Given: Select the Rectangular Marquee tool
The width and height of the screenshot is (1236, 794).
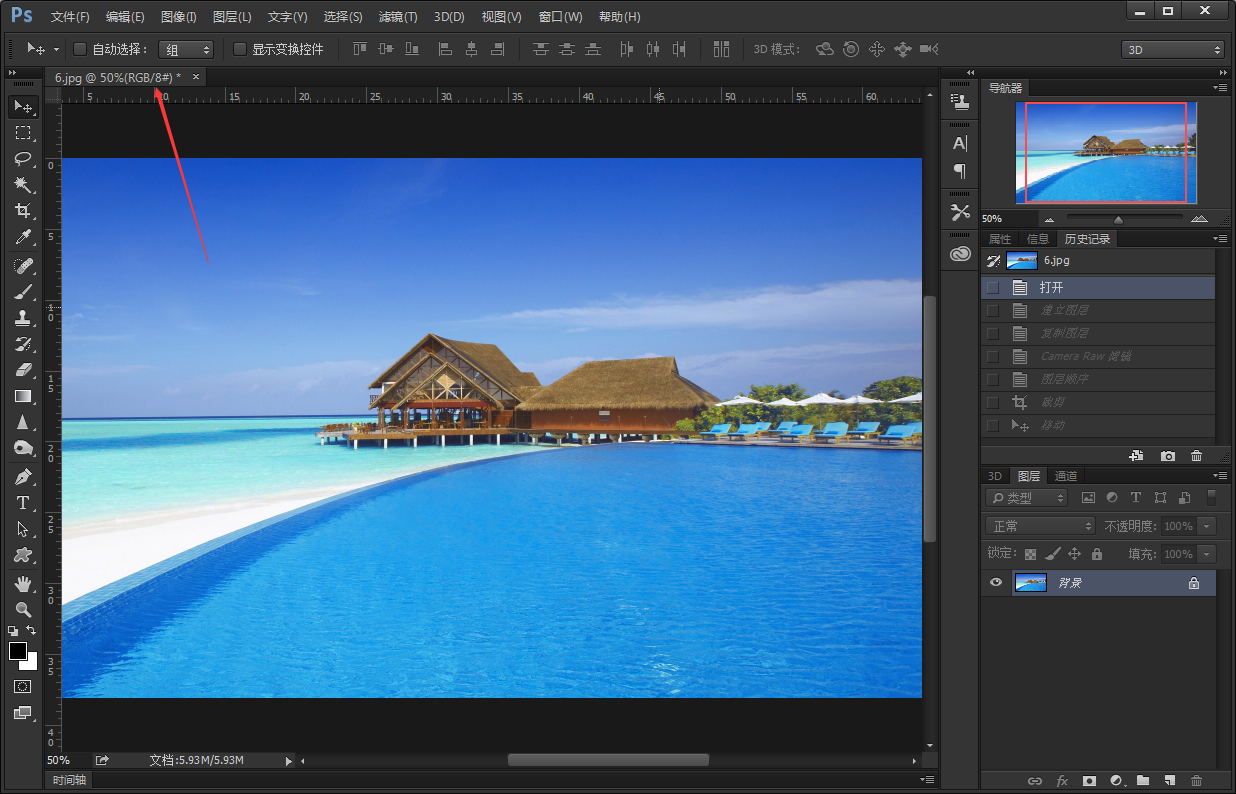Looking at the screenshot, I should tap(22, 132).
